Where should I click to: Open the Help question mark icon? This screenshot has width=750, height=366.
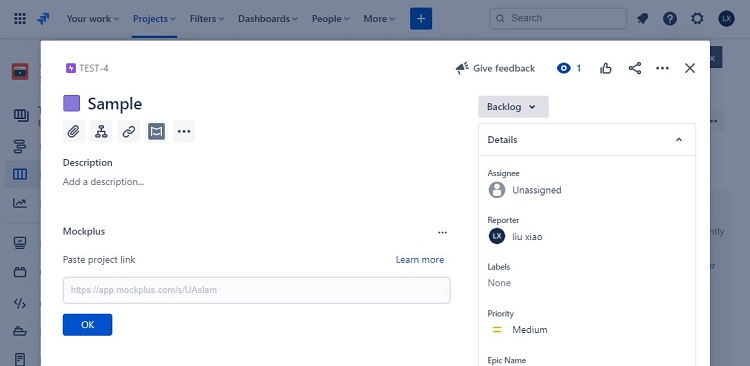(670, 19)
